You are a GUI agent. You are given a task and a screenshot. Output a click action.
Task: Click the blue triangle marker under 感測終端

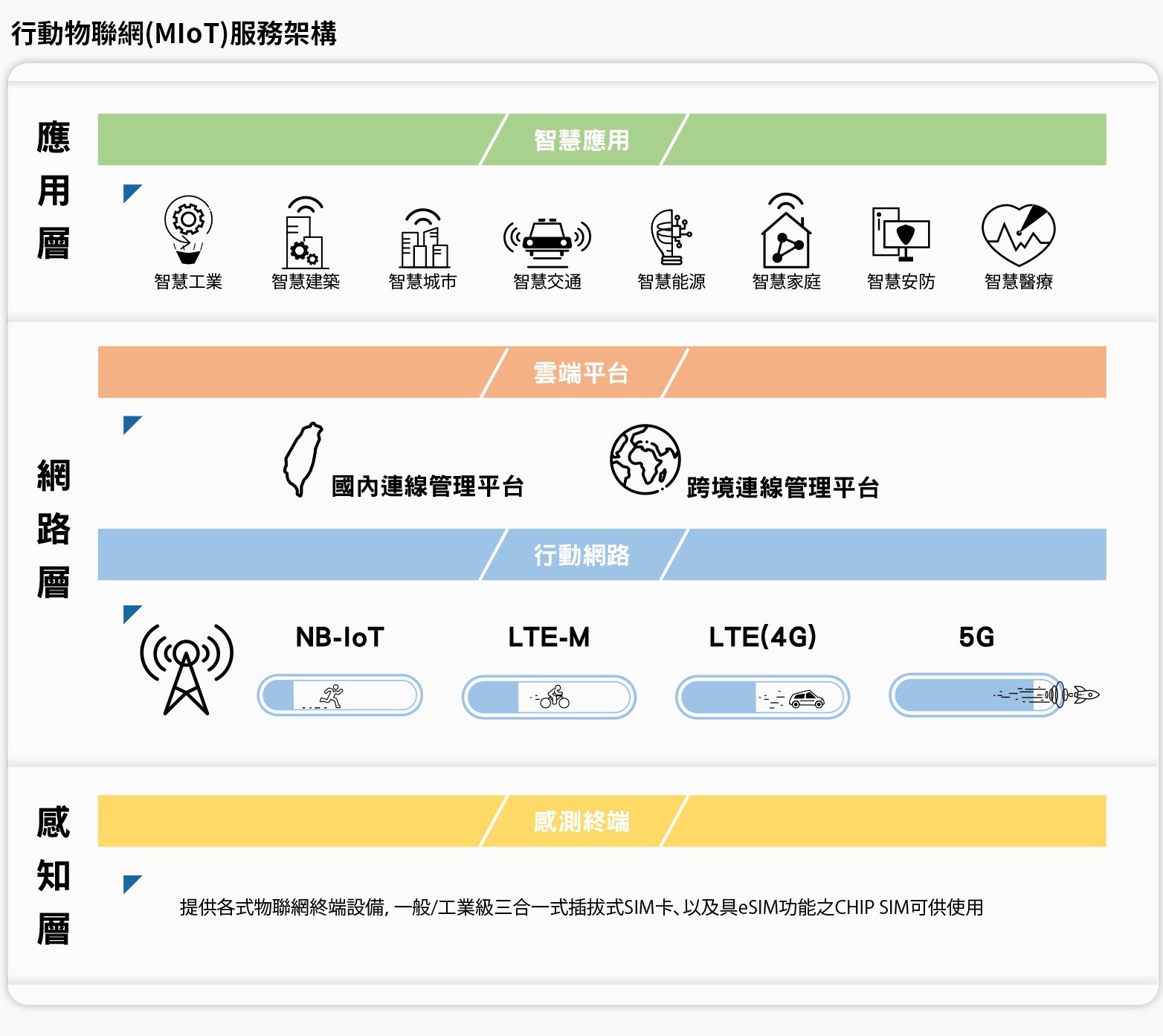tap(132, 884)
